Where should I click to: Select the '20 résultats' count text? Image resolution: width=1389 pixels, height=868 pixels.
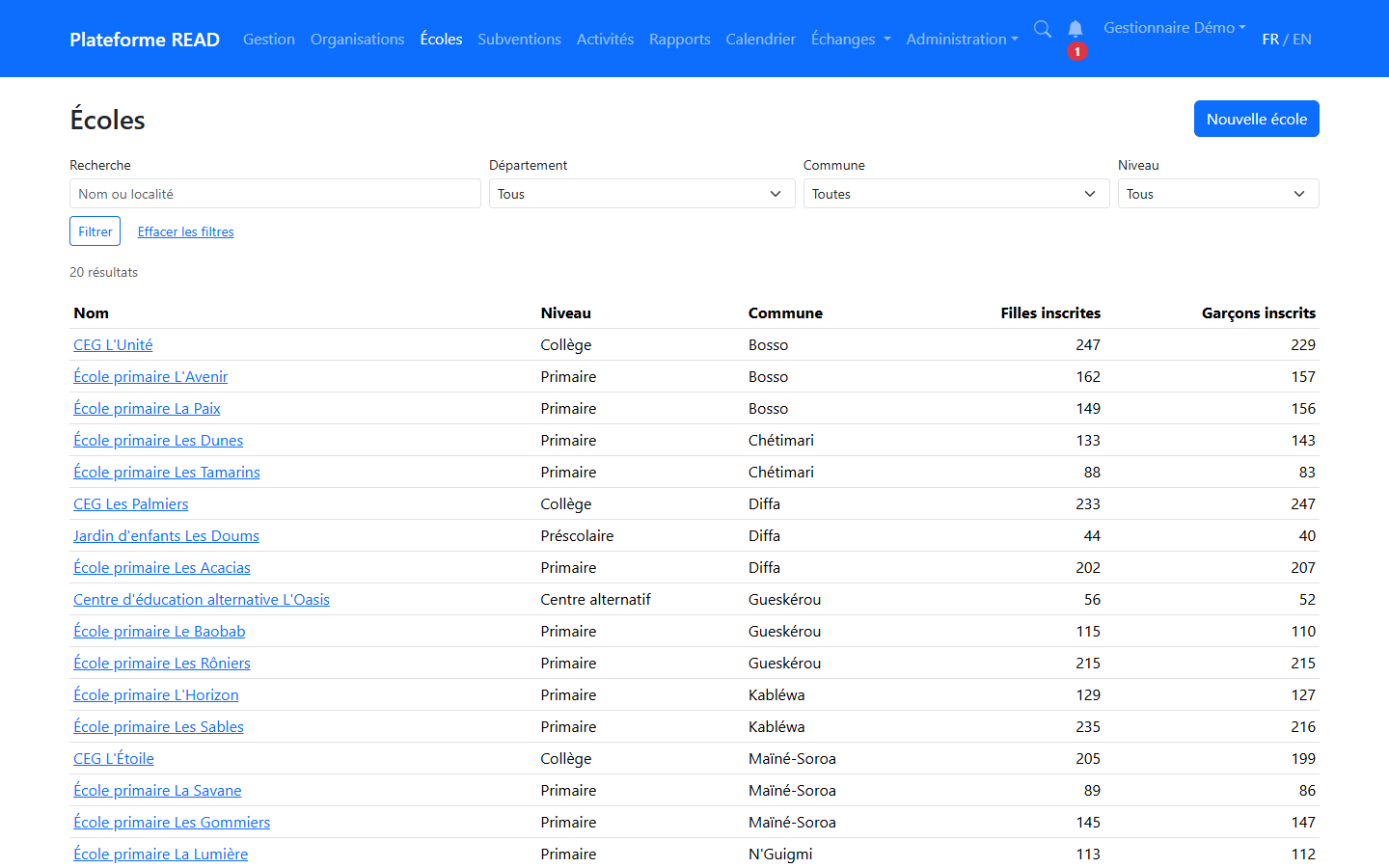[x=103, y=273]
